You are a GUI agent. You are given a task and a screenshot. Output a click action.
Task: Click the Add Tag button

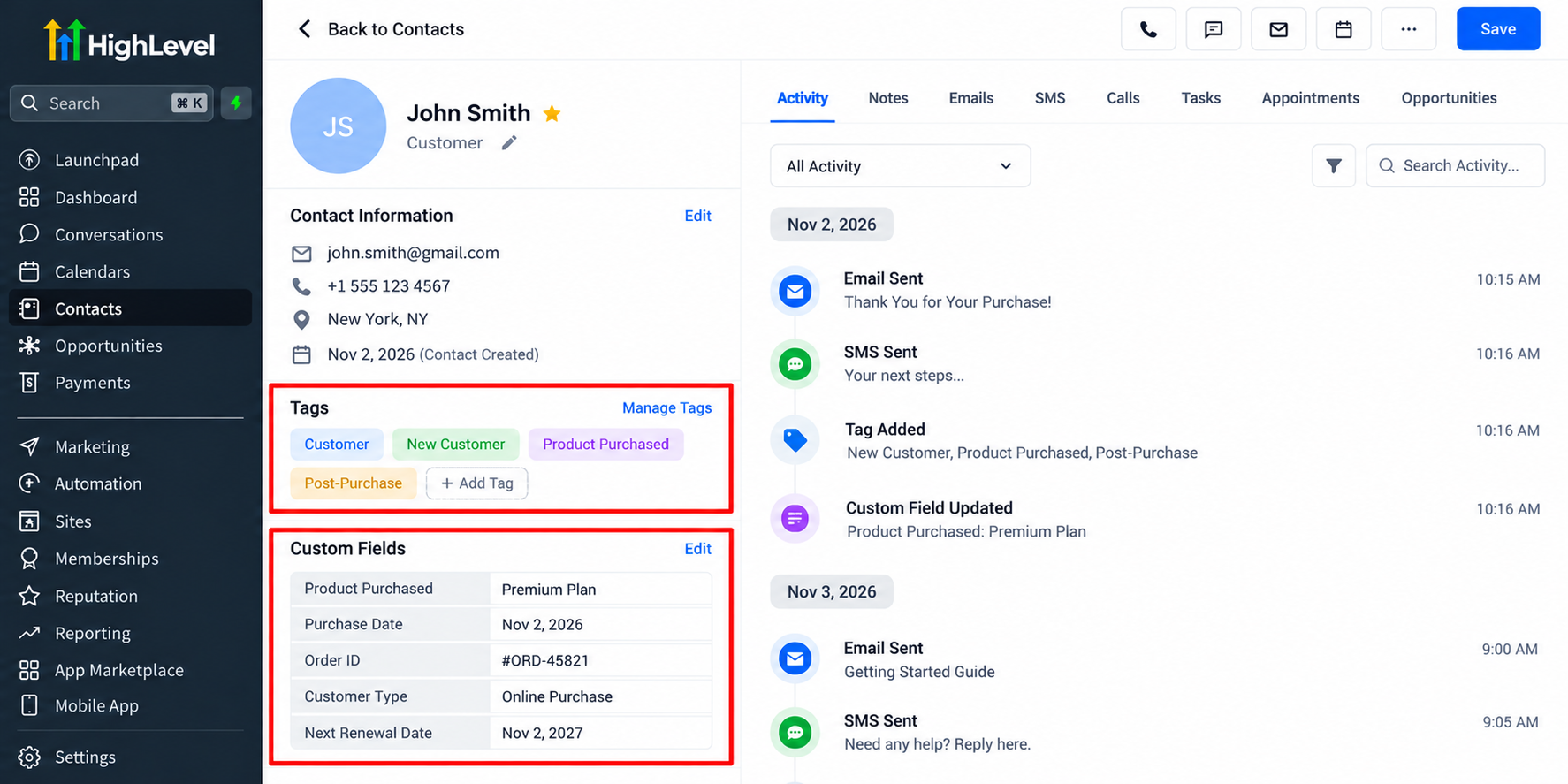tap(476, 483)
